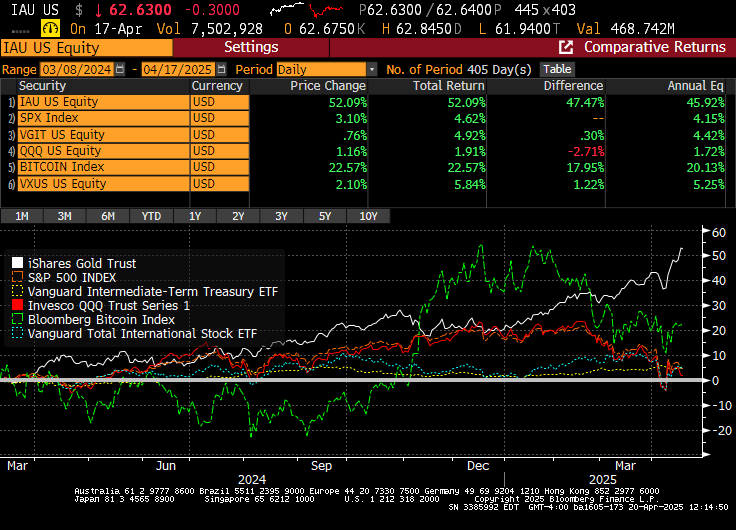Click the SPX Index security field
Image resolution: width=736 pixels, height=530 pixels.
pos(103,118)
